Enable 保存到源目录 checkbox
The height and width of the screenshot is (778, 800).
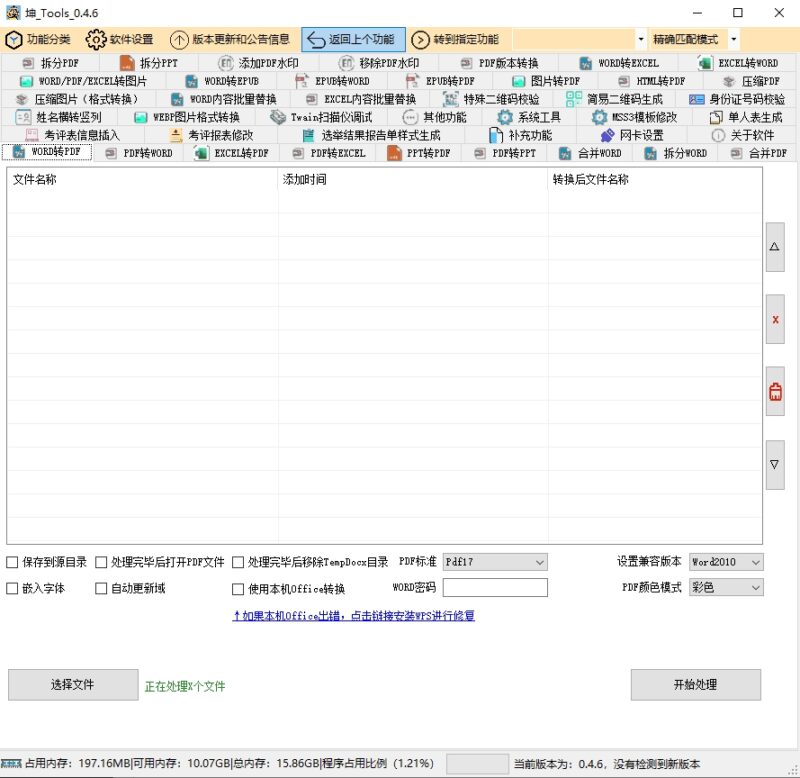(x=12, y=562)
